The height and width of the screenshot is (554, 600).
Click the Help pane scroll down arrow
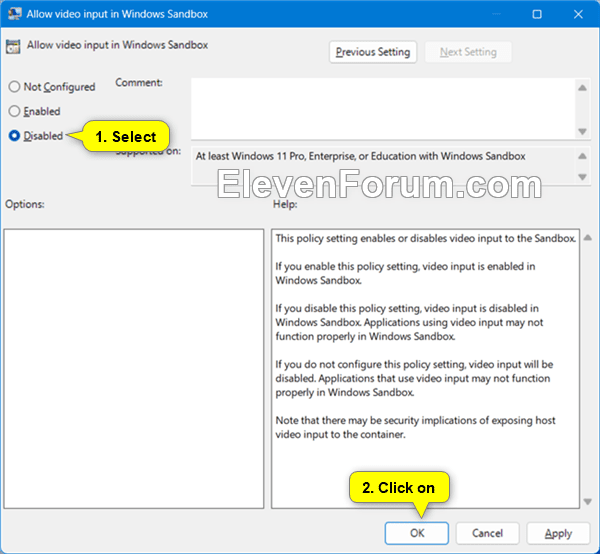click(x=588, y=501)
